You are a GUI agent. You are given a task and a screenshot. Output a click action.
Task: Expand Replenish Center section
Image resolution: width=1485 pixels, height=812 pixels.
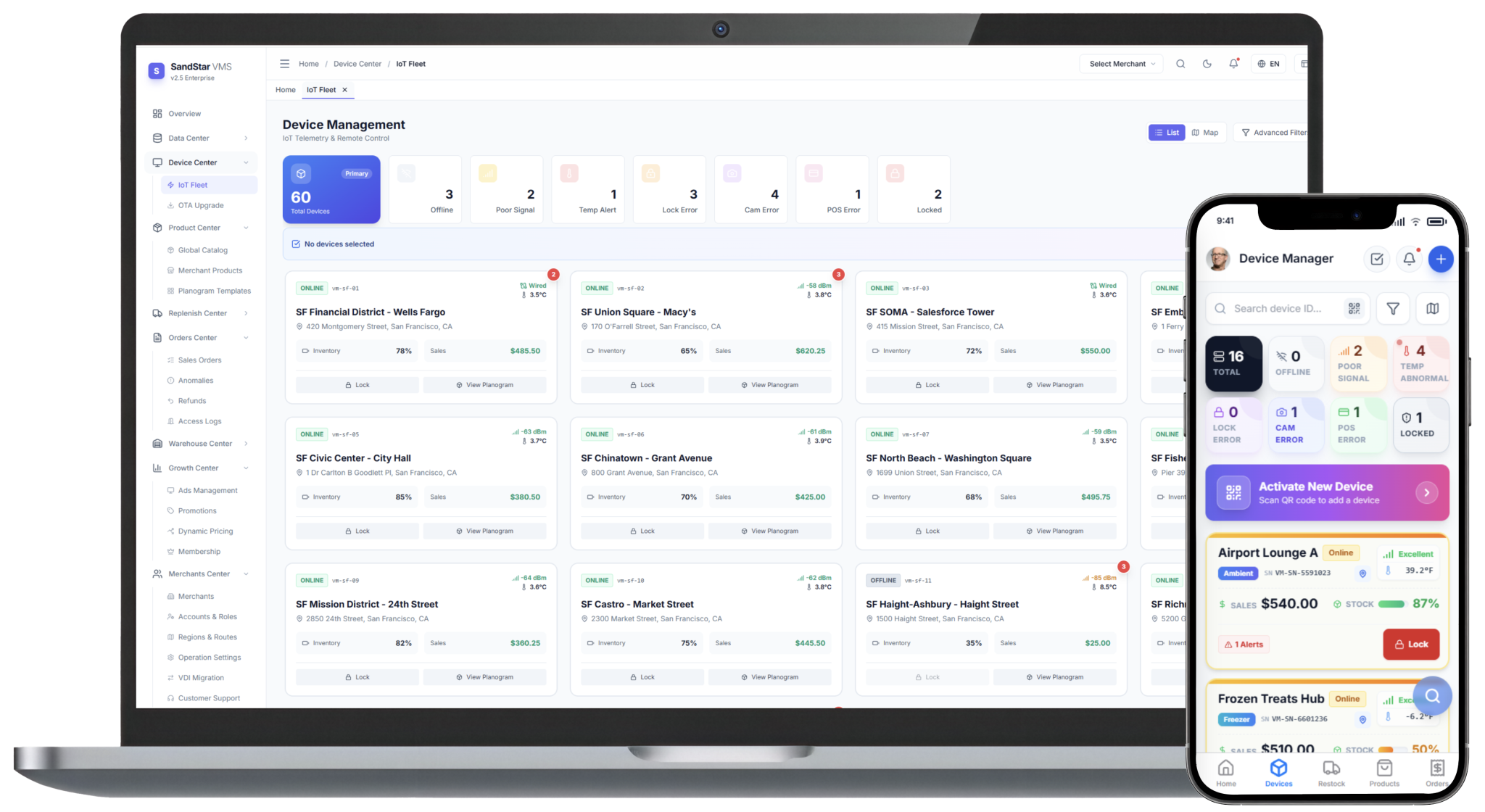(x=202, y=313)
